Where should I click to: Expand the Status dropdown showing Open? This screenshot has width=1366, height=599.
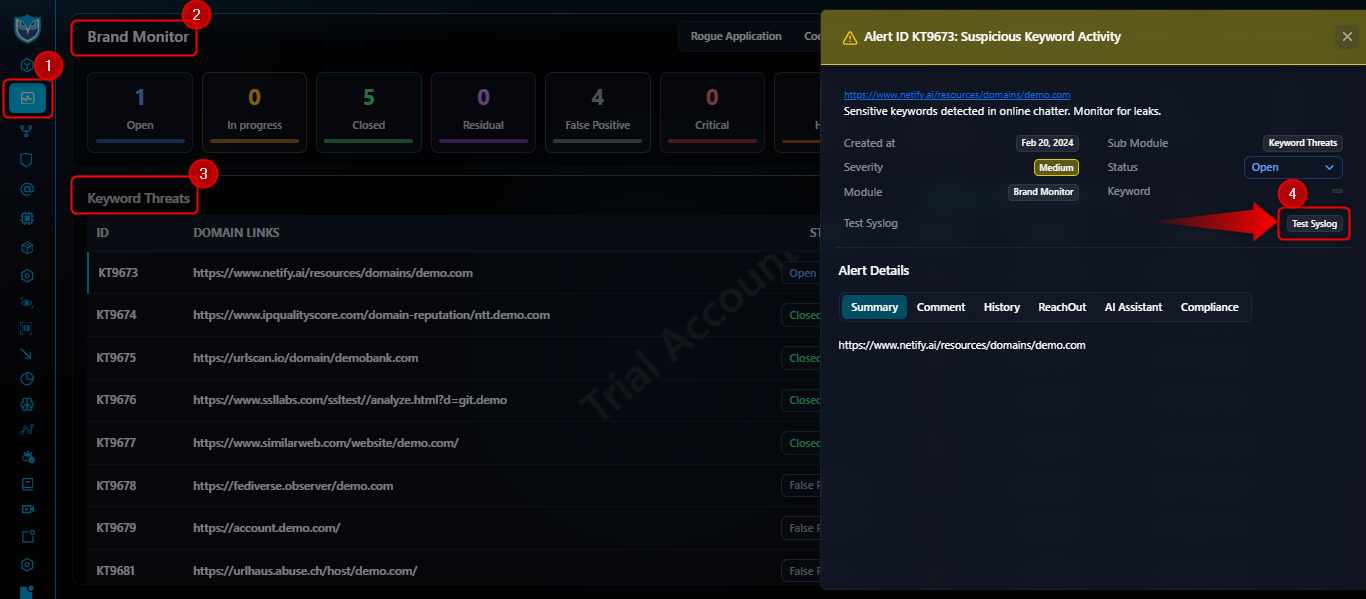tap(1293, 167)
